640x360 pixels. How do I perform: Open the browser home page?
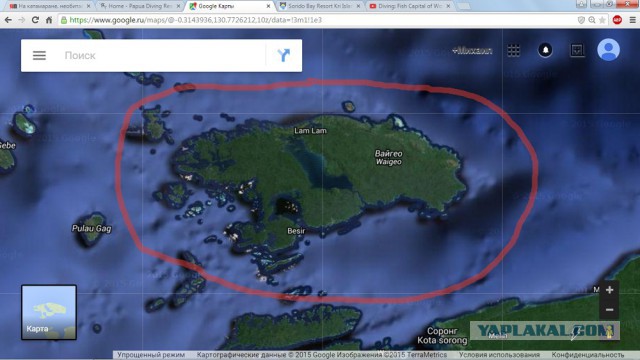pyautogui.click(x=49, y=20)
